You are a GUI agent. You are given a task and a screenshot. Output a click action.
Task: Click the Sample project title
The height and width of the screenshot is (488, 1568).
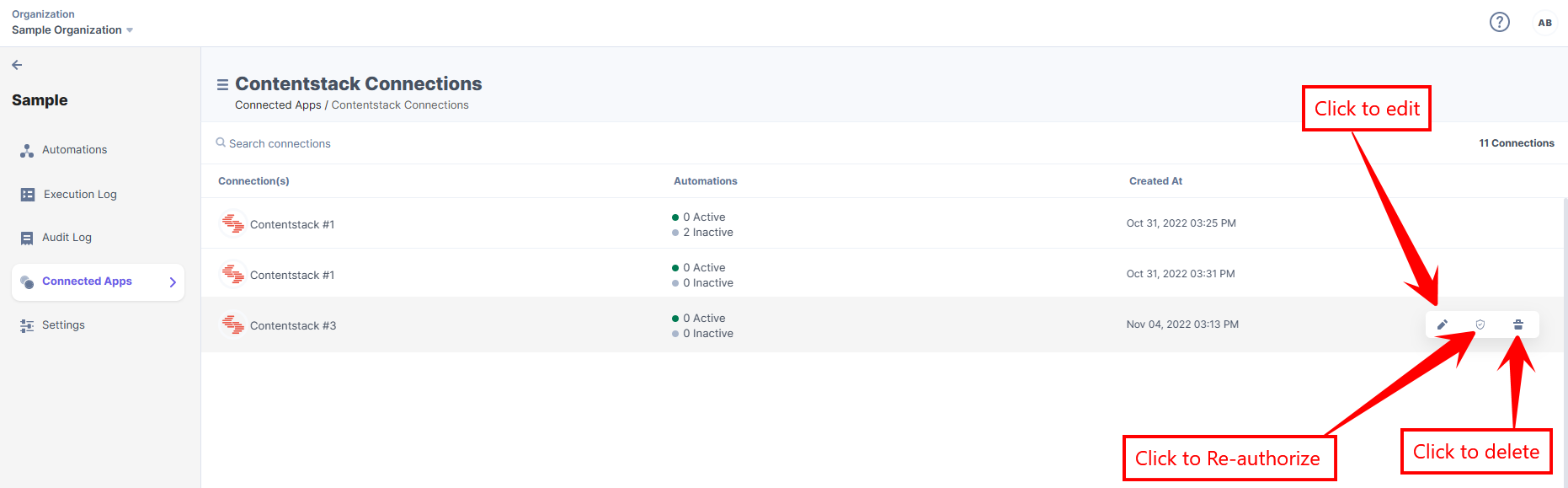pyautogui.click(x=40, y=100)
